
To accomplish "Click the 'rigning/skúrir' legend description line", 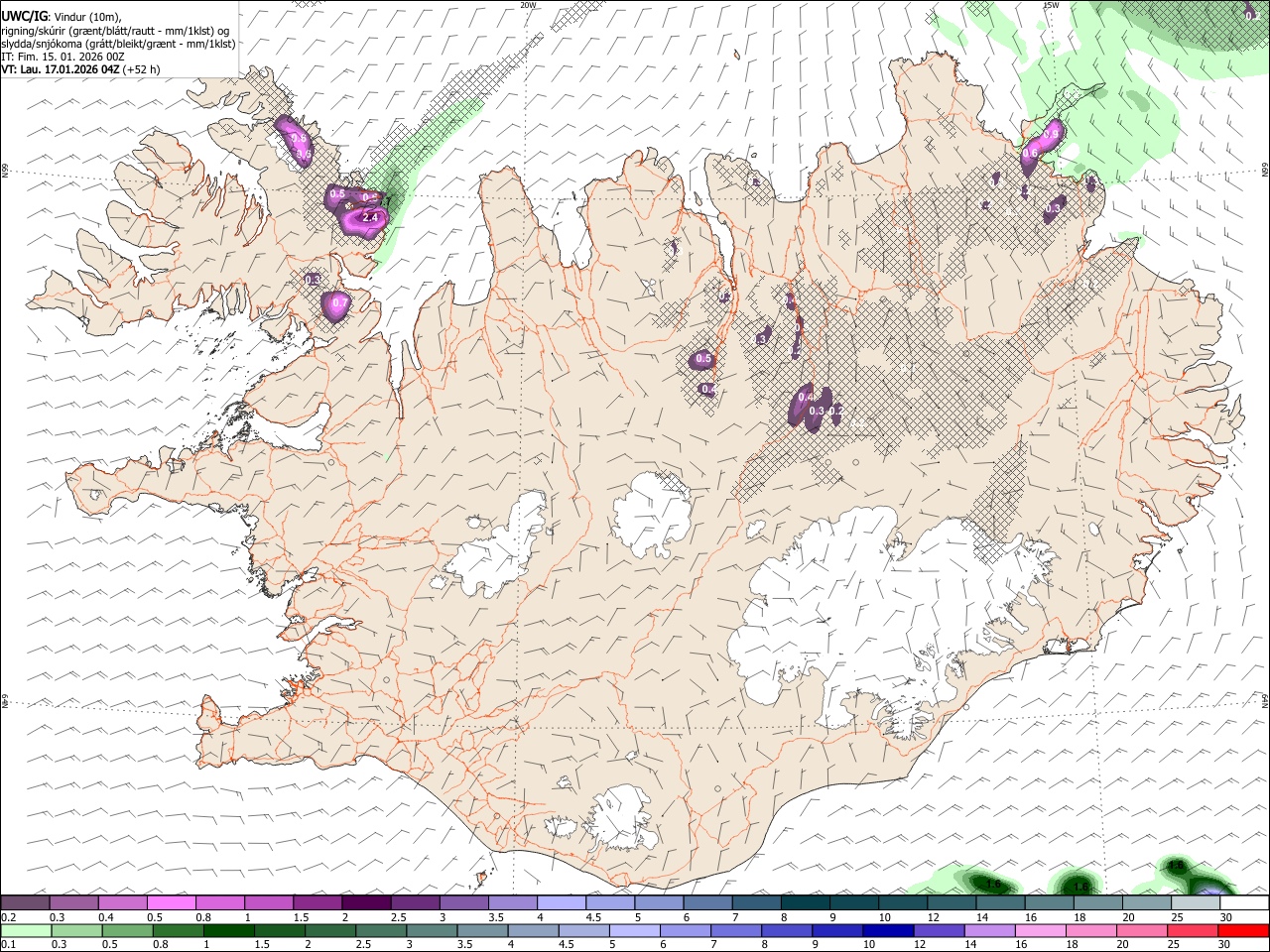I will (x=115, y=31).
